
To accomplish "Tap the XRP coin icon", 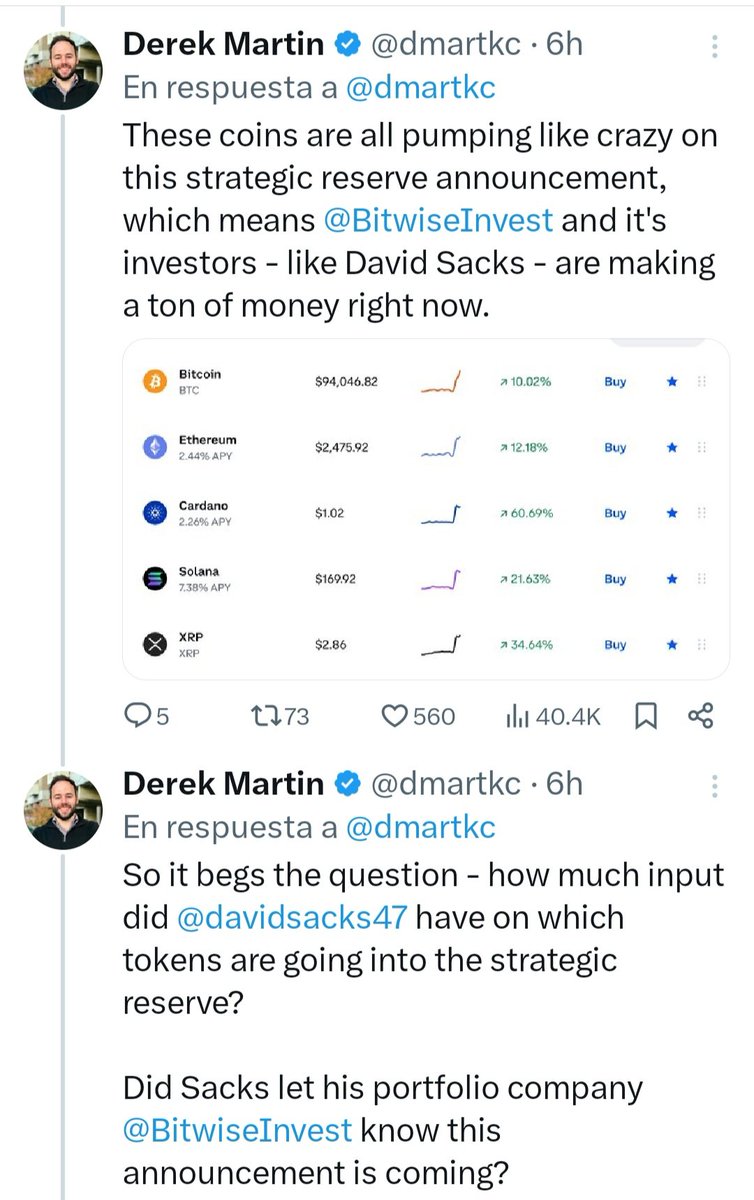I will click(x=154, y=645).
